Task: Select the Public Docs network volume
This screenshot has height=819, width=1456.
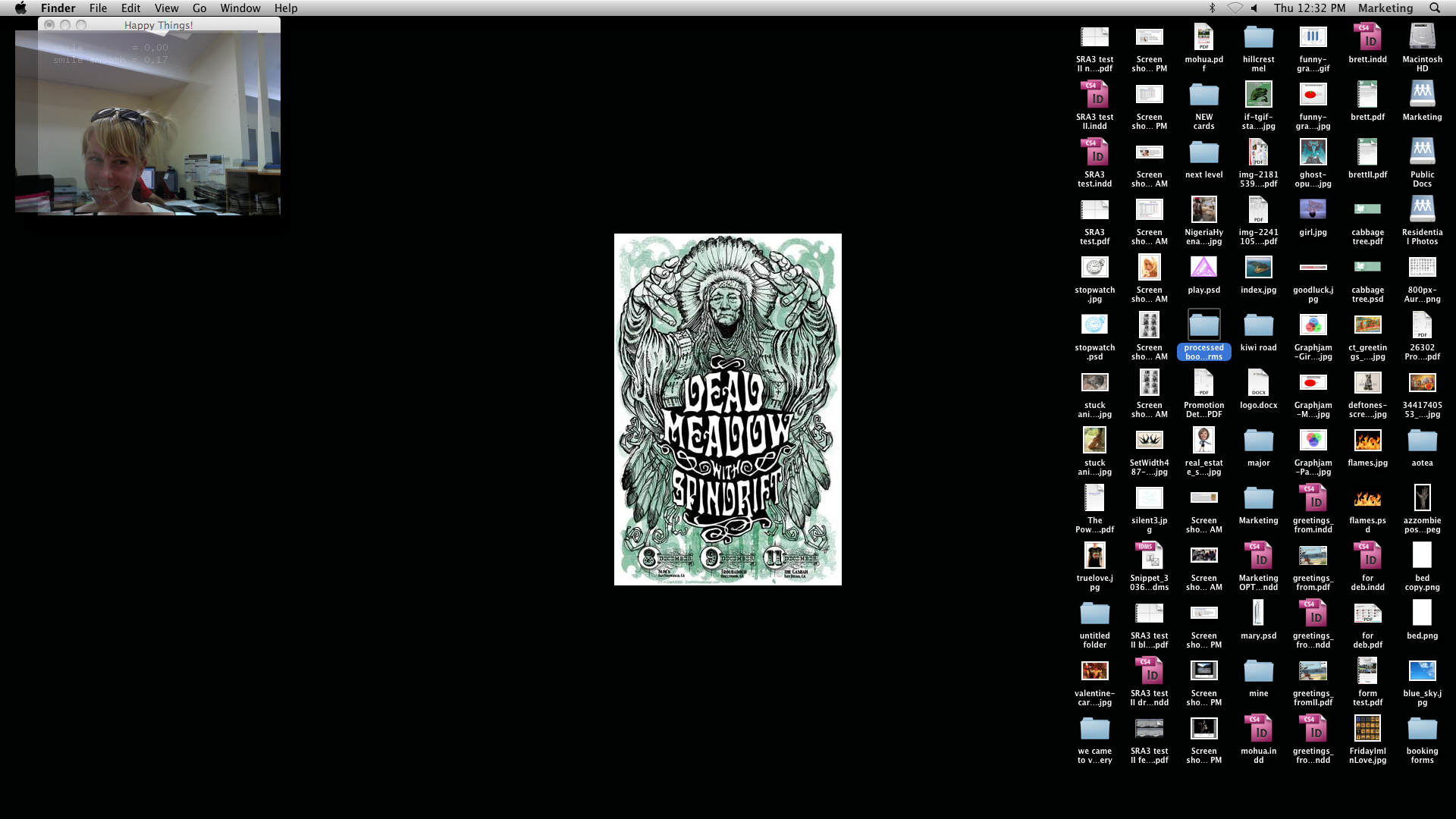Action: [1422, 152]
